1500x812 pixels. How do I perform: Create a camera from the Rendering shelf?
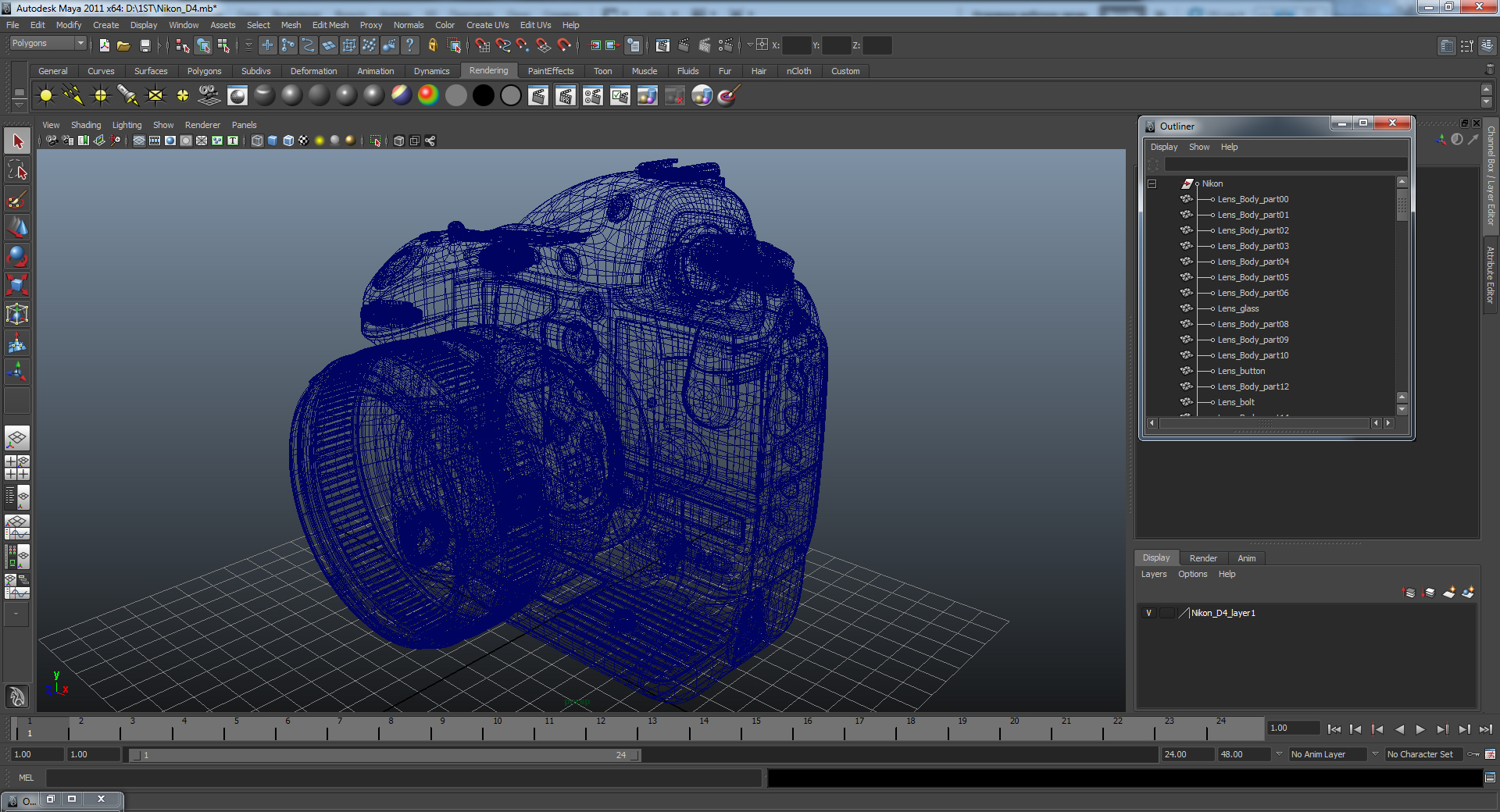tap(209, 95)
